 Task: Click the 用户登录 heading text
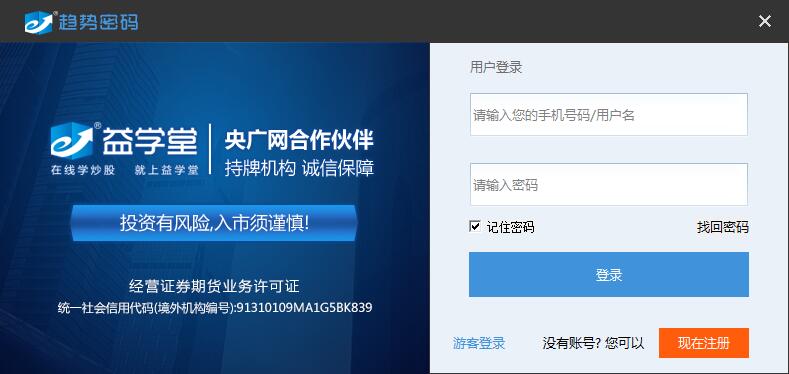pyautogui.click(x=496, y=67)
